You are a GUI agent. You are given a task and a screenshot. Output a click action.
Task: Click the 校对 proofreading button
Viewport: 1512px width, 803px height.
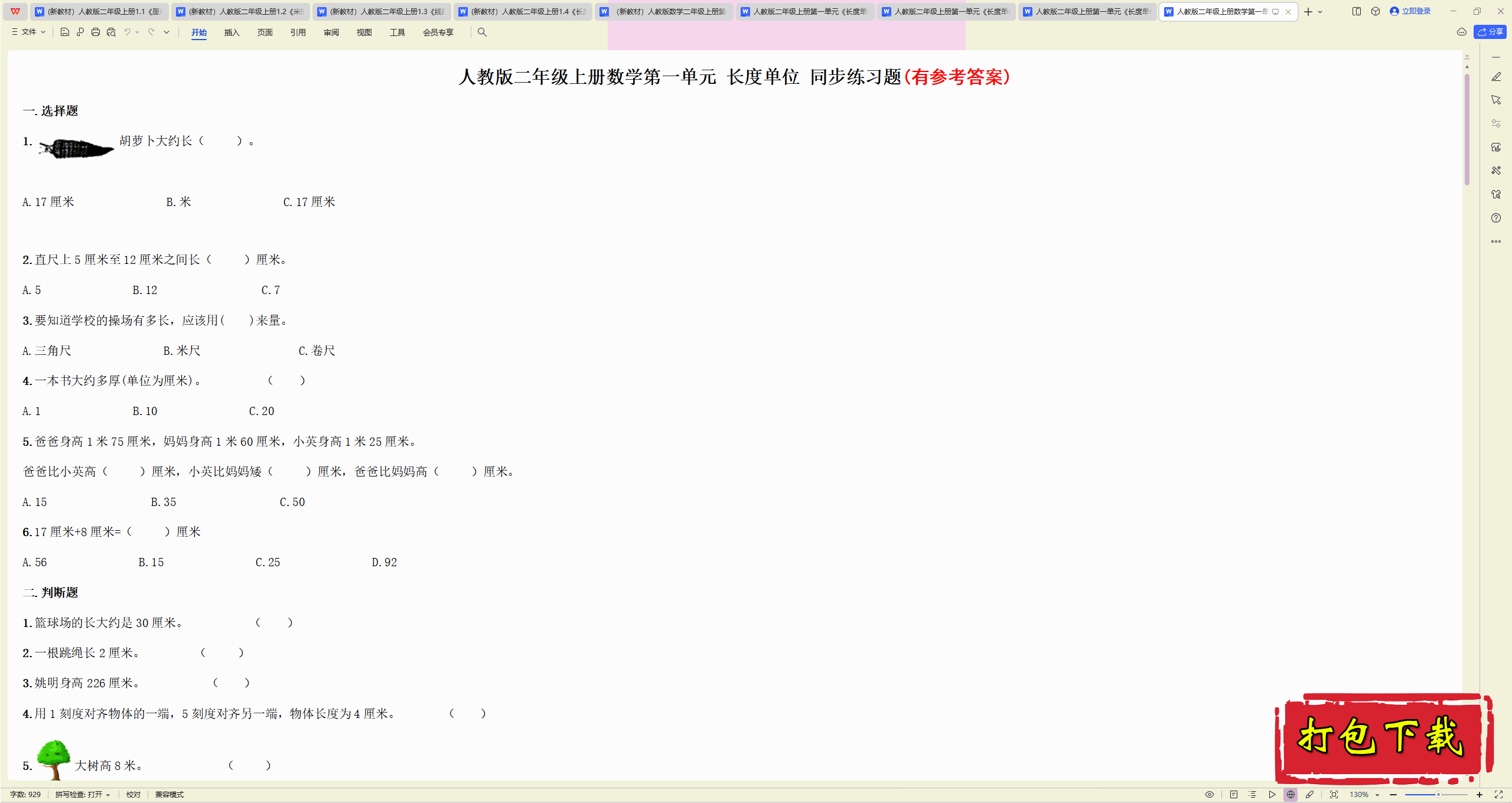point(133,795)
